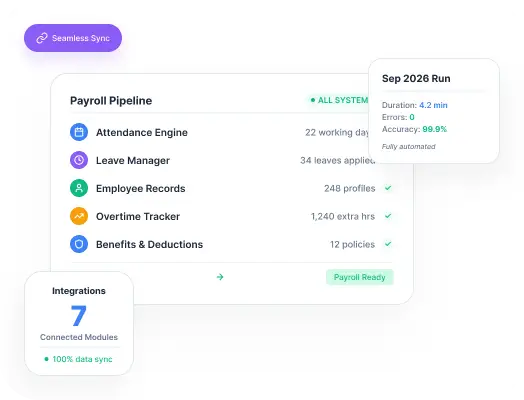Click the chain link icon in Seamless Sync

point(42,38)
